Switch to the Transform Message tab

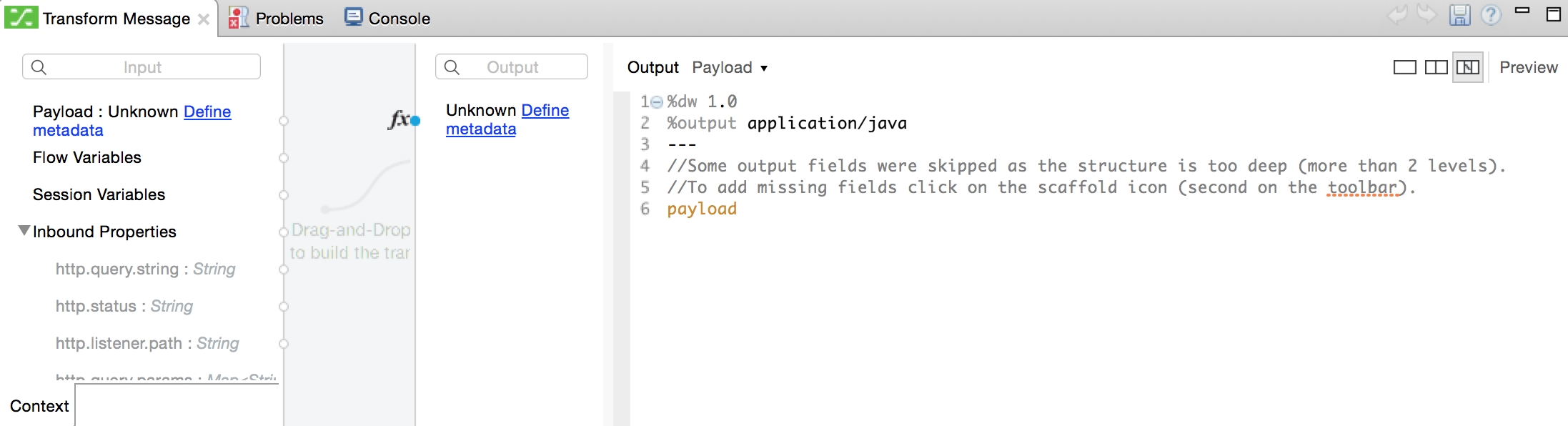click(x=116, y=19)
